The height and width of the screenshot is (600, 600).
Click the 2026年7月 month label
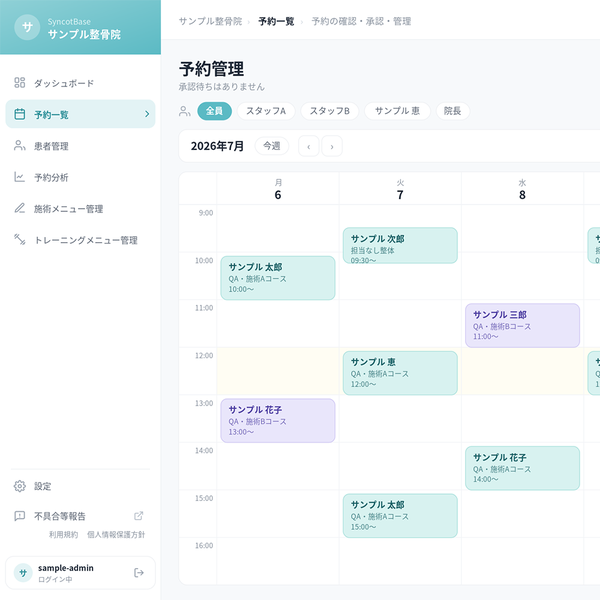[217, 146]
